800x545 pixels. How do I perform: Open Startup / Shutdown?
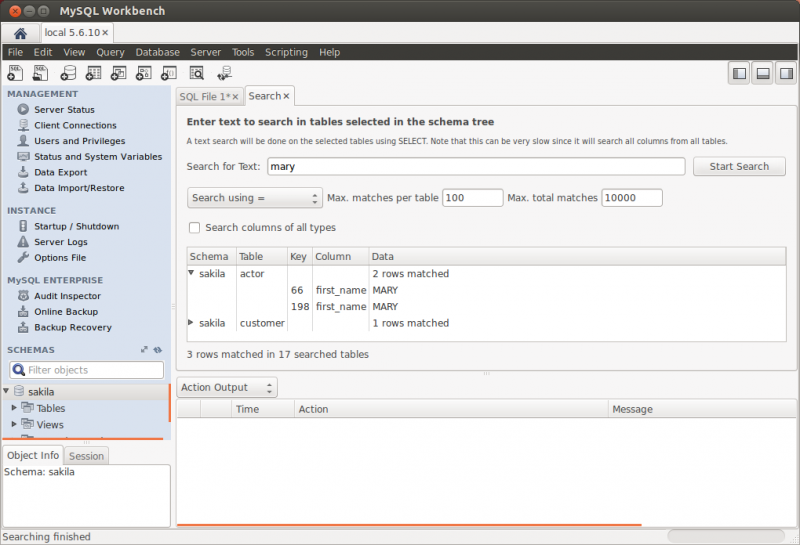(76, 227)
